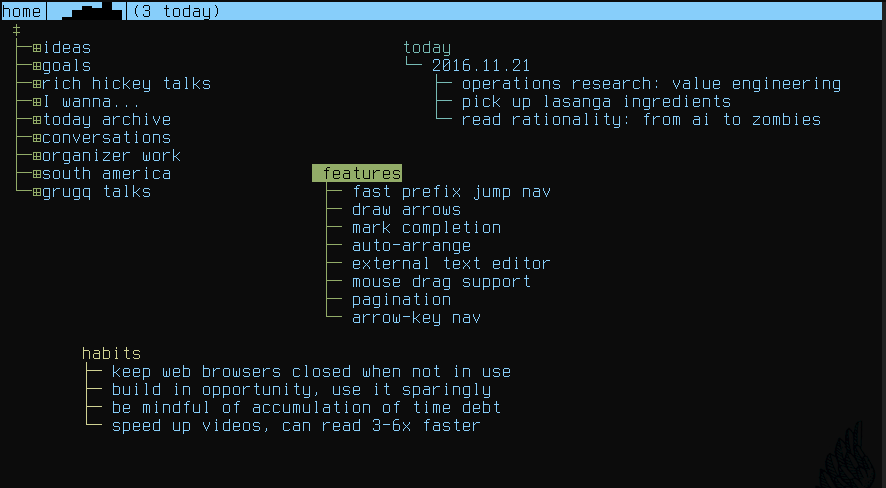886x488 pixels.
Task: Expand the collapsed ideas node icon
Action: 37,48
